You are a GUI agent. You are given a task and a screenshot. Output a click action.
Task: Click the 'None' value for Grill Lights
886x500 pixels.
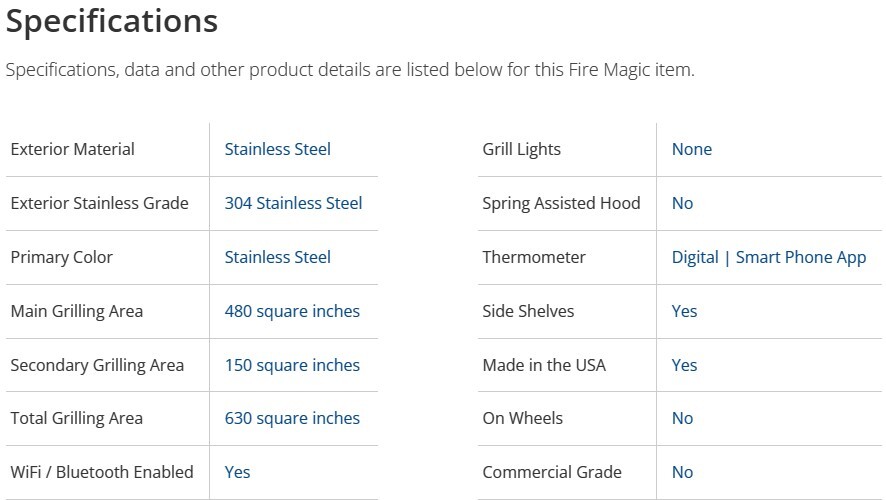(692, 149)
